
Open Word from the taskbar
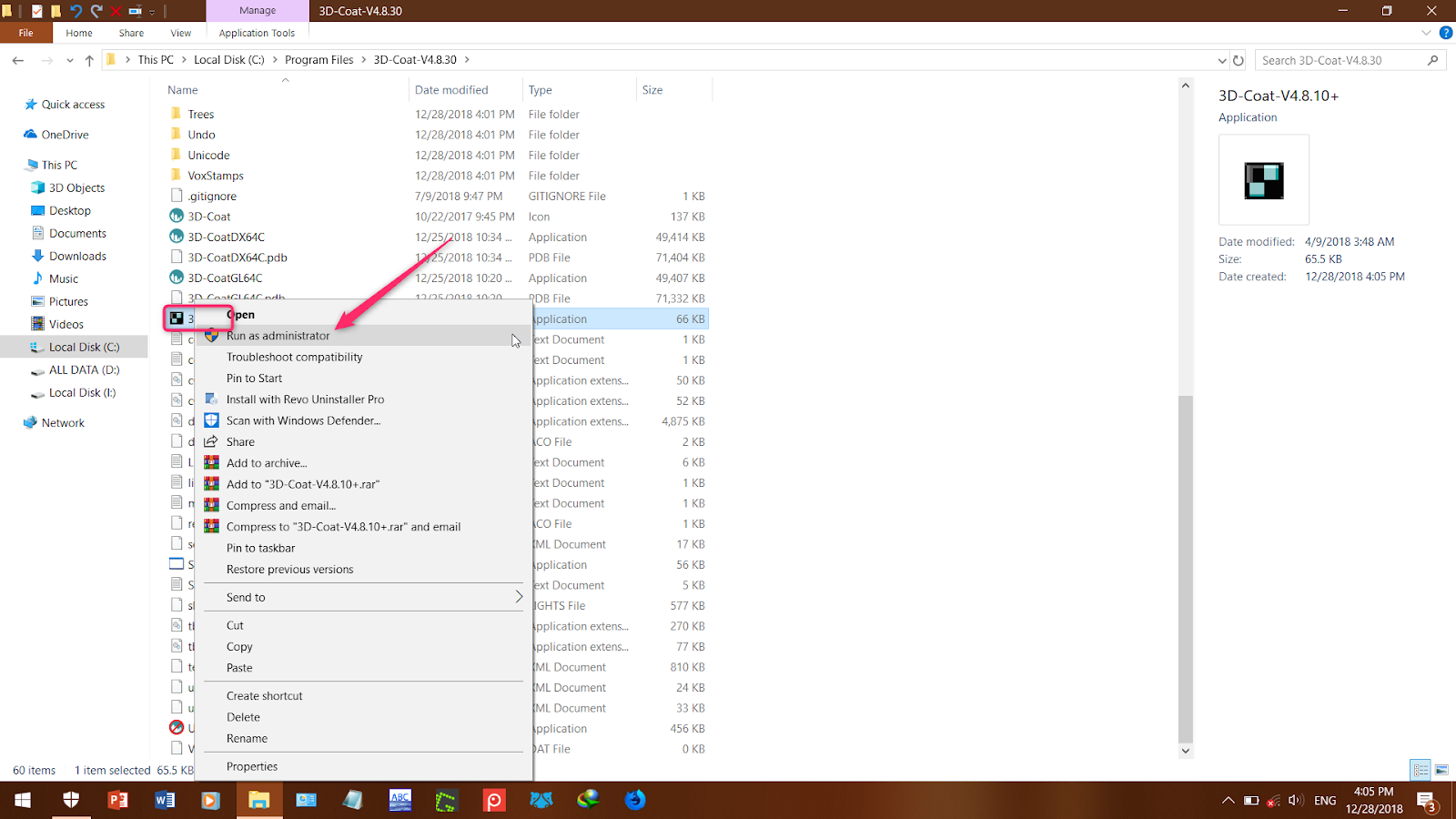point(165,800)
